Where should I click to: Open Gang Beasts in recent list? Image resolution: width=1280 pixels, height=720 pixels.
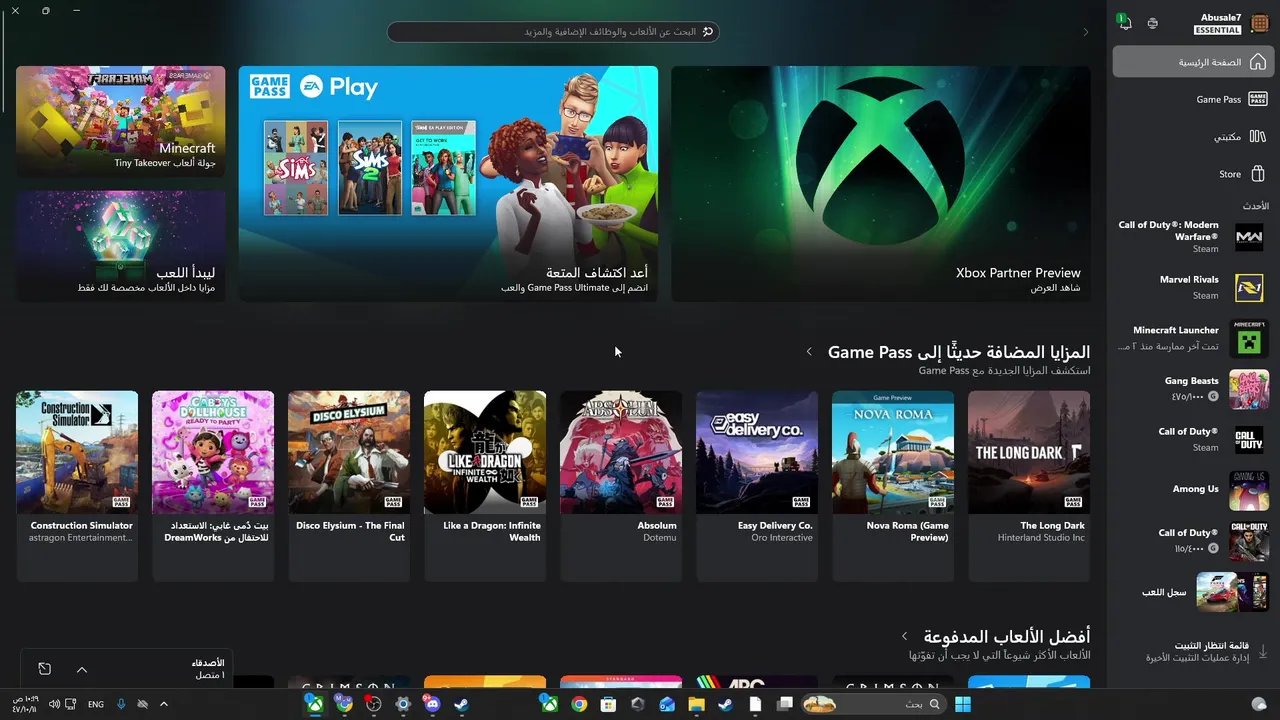point(1192,388)
